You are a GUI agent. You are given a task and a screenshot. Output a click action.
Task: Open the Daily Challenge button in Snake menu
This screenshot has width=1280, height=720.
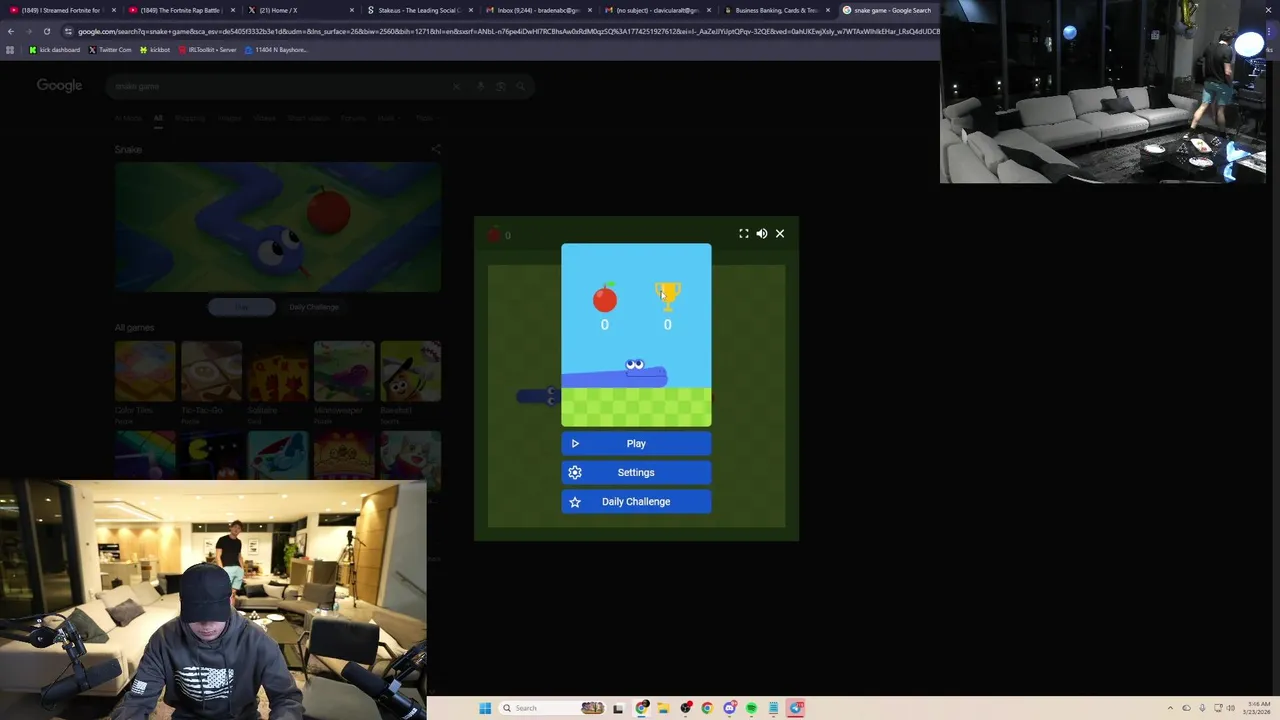click(636, 501)
